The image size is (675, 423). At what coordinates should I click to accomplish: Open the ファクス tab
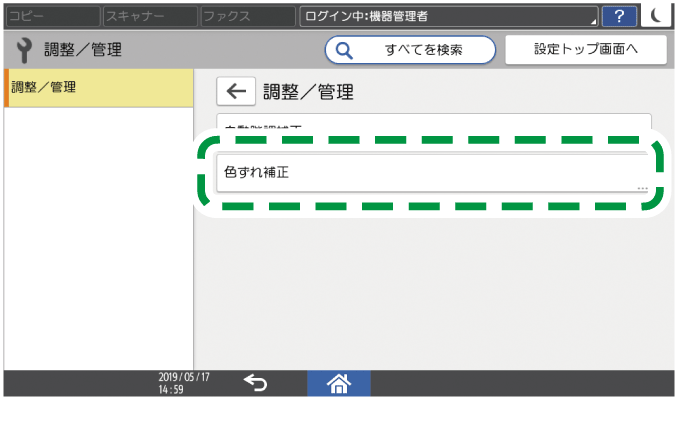[x=248, y=16]
